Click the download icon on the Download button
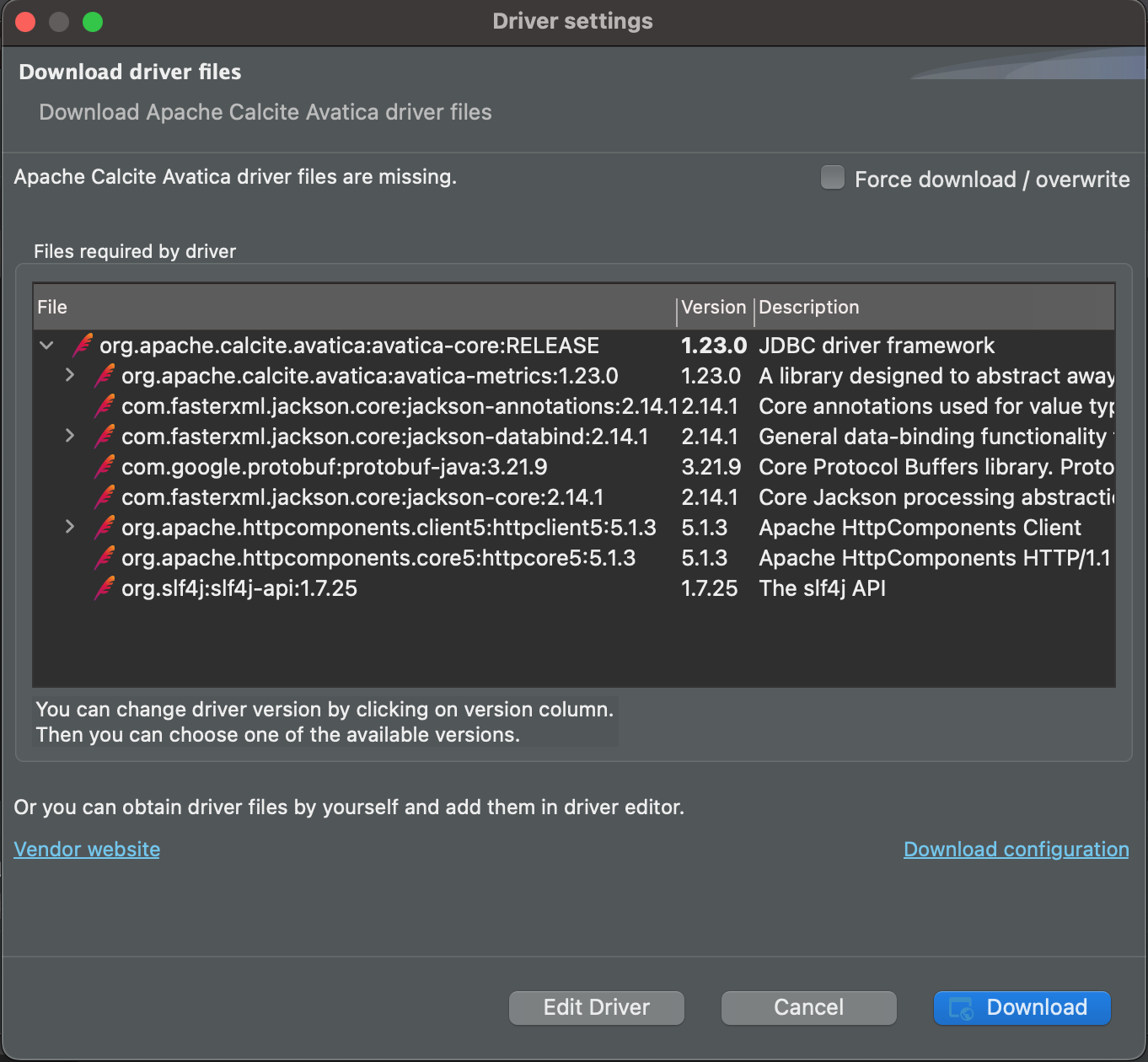1148x1062 pixels. [x=960, y=1007]
